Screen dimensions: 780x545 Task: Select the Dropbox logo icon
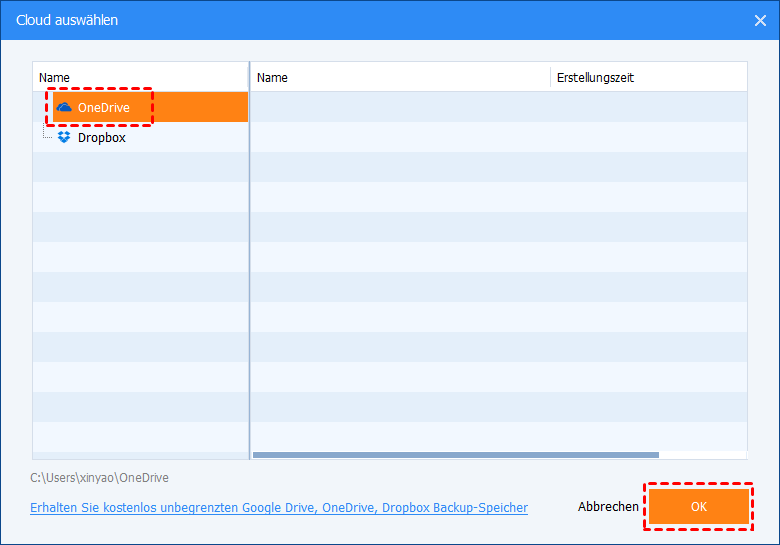(64, 137)
